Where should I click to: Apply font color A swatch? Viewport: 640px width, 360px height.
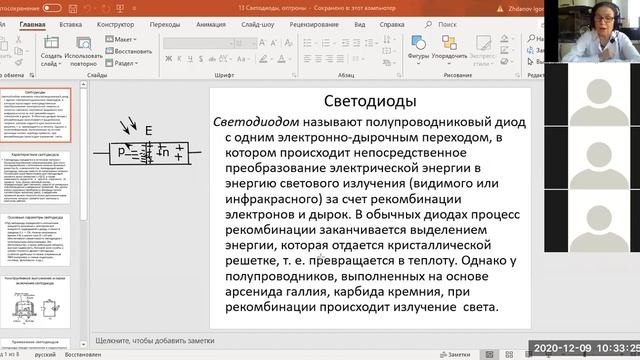(x=281, y=59)
